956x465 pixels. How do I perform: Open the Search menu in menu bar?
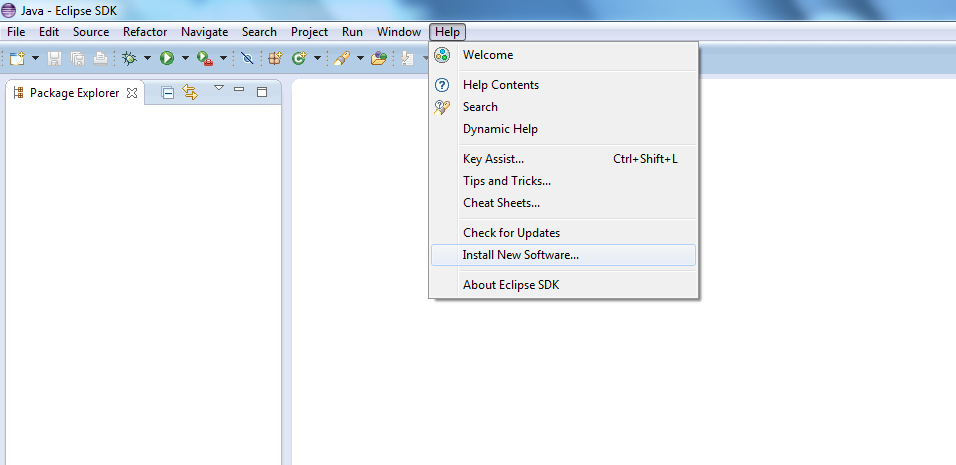coord(259,32)
